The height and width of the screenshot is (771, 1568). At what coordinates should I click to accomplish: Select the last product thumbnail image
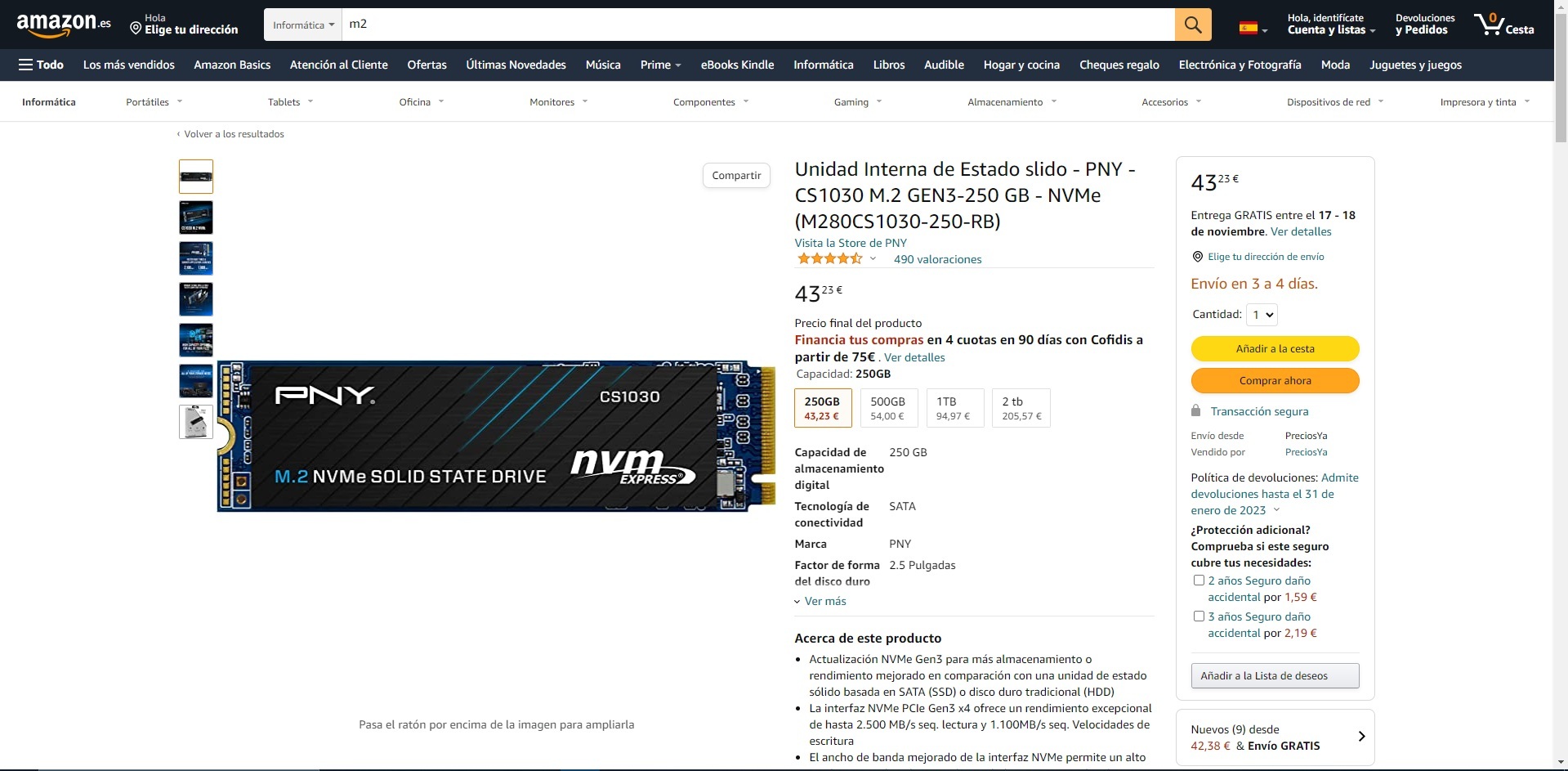point(196,422)
